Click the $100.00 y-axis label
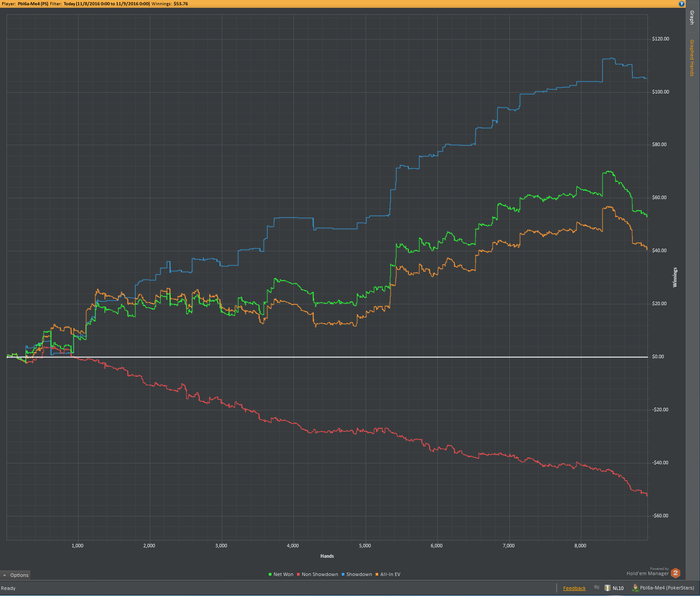 point(660,92)
